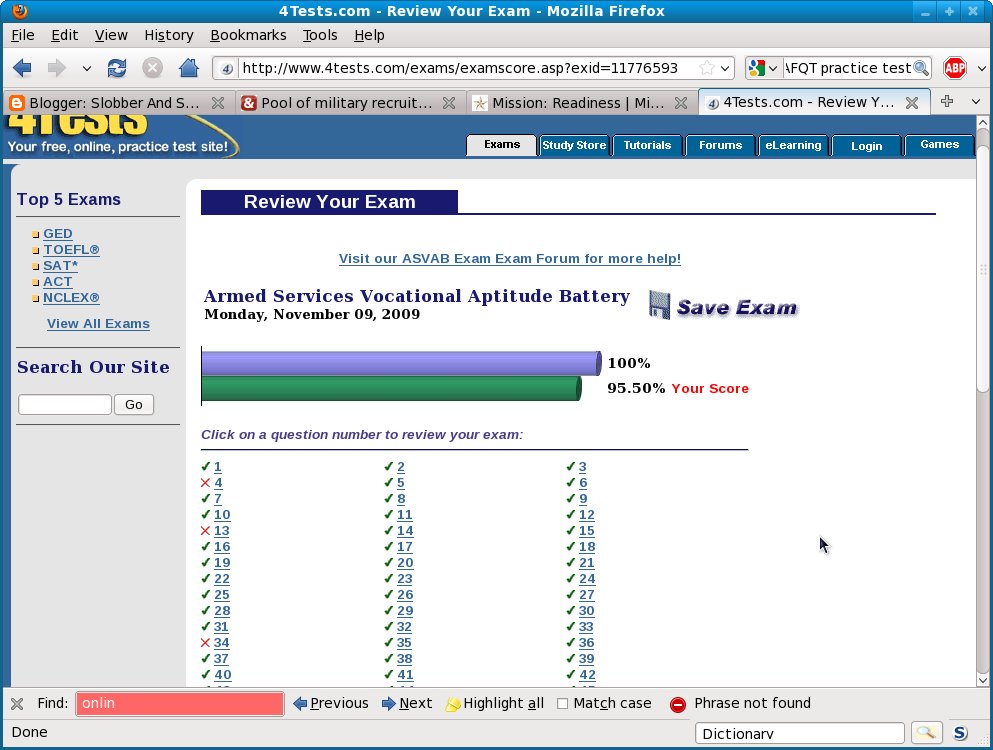Screen dimensions: 993x750
Task: Click inside the Search Our Site field
Action: 64,404
